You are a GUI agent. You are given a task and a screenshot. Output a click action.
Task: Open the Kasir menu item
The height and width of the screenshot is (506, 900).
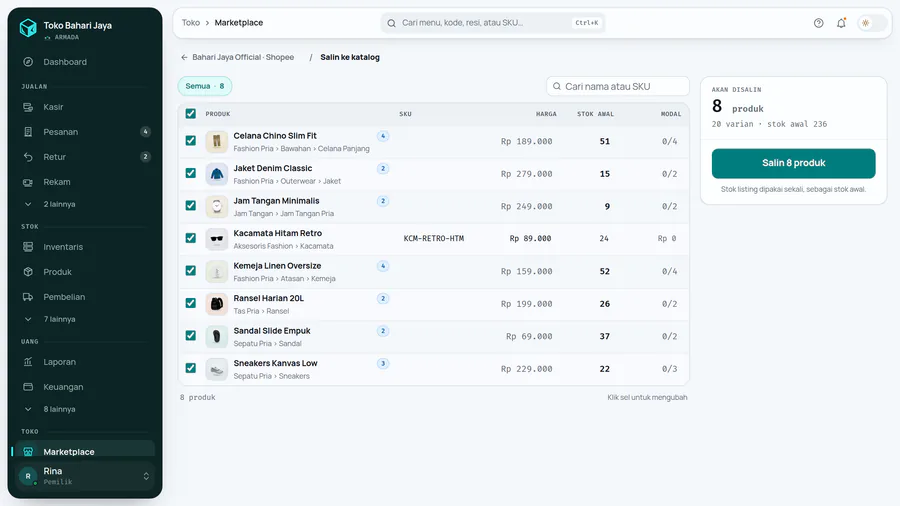click(85, 107)
